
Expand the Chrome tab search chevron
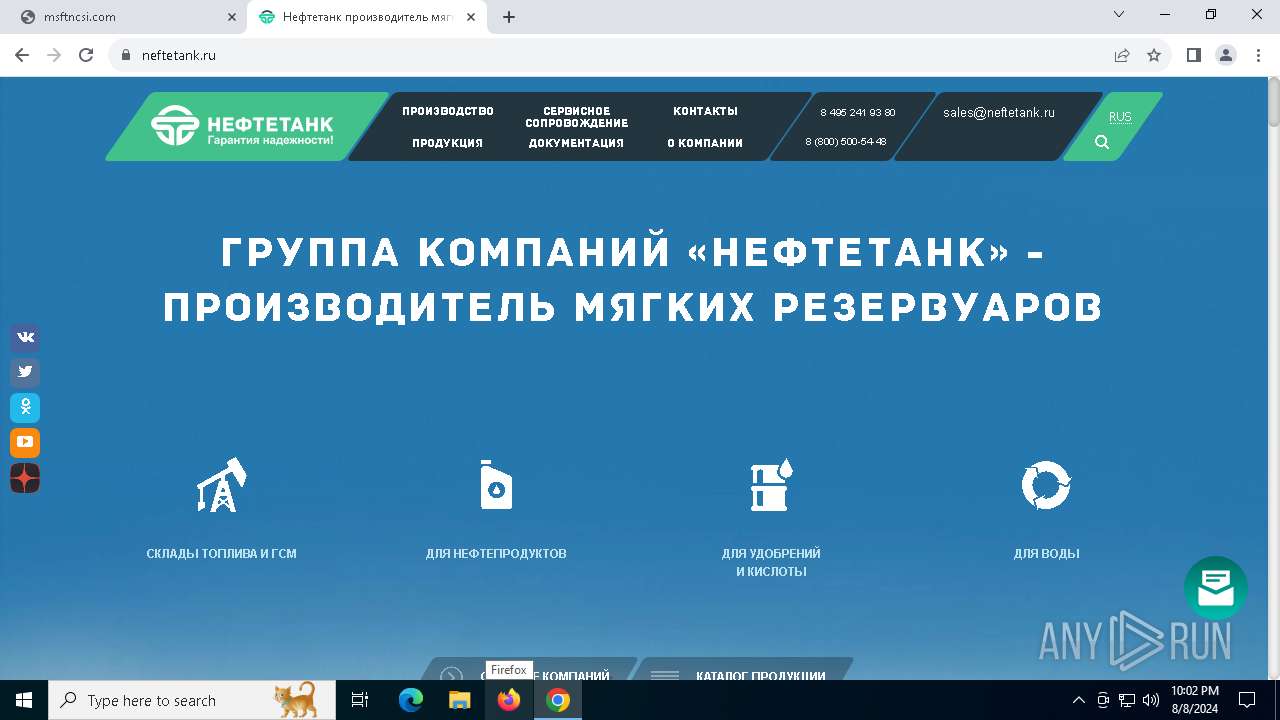coord(1119,15)
